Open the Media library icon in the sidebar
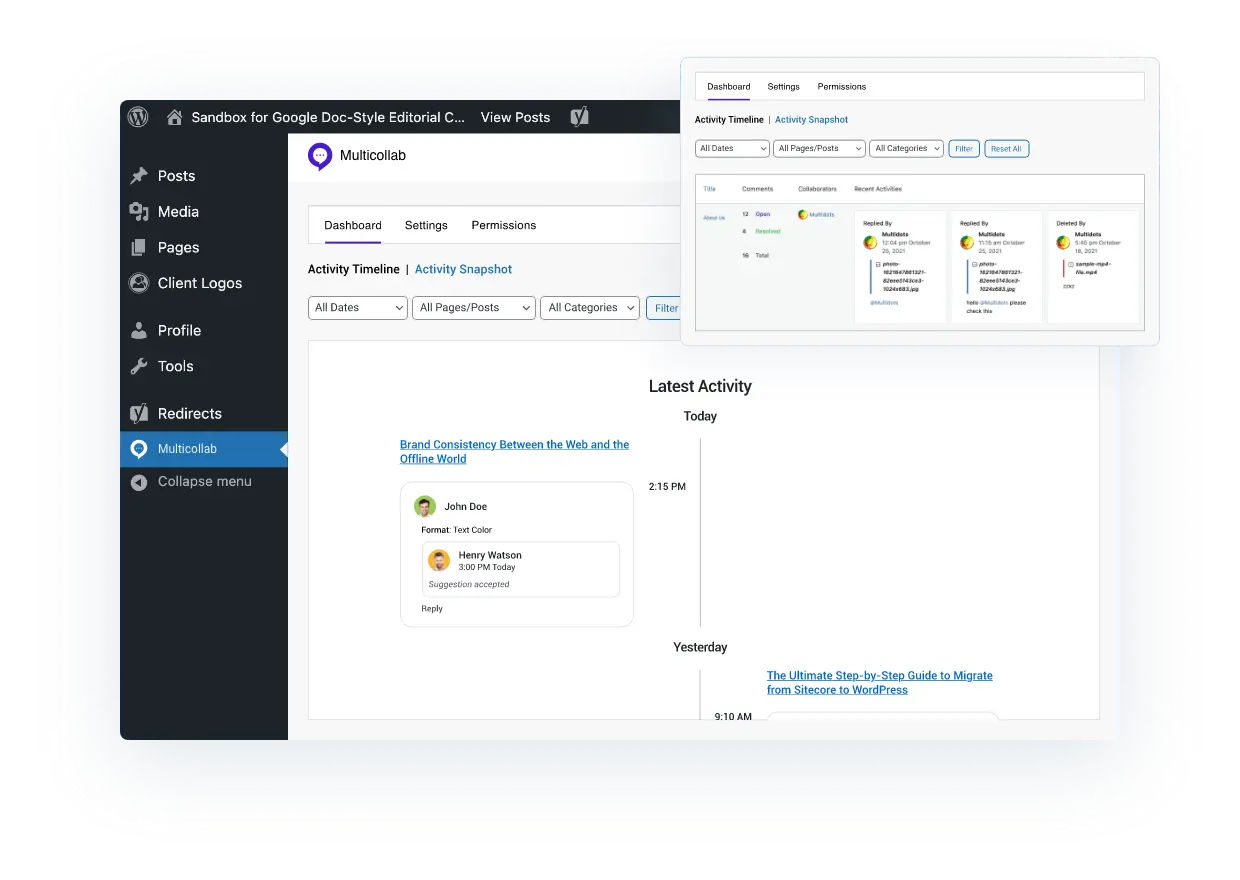This screenshot has height=880, width=1240. (x=139, y=212)
